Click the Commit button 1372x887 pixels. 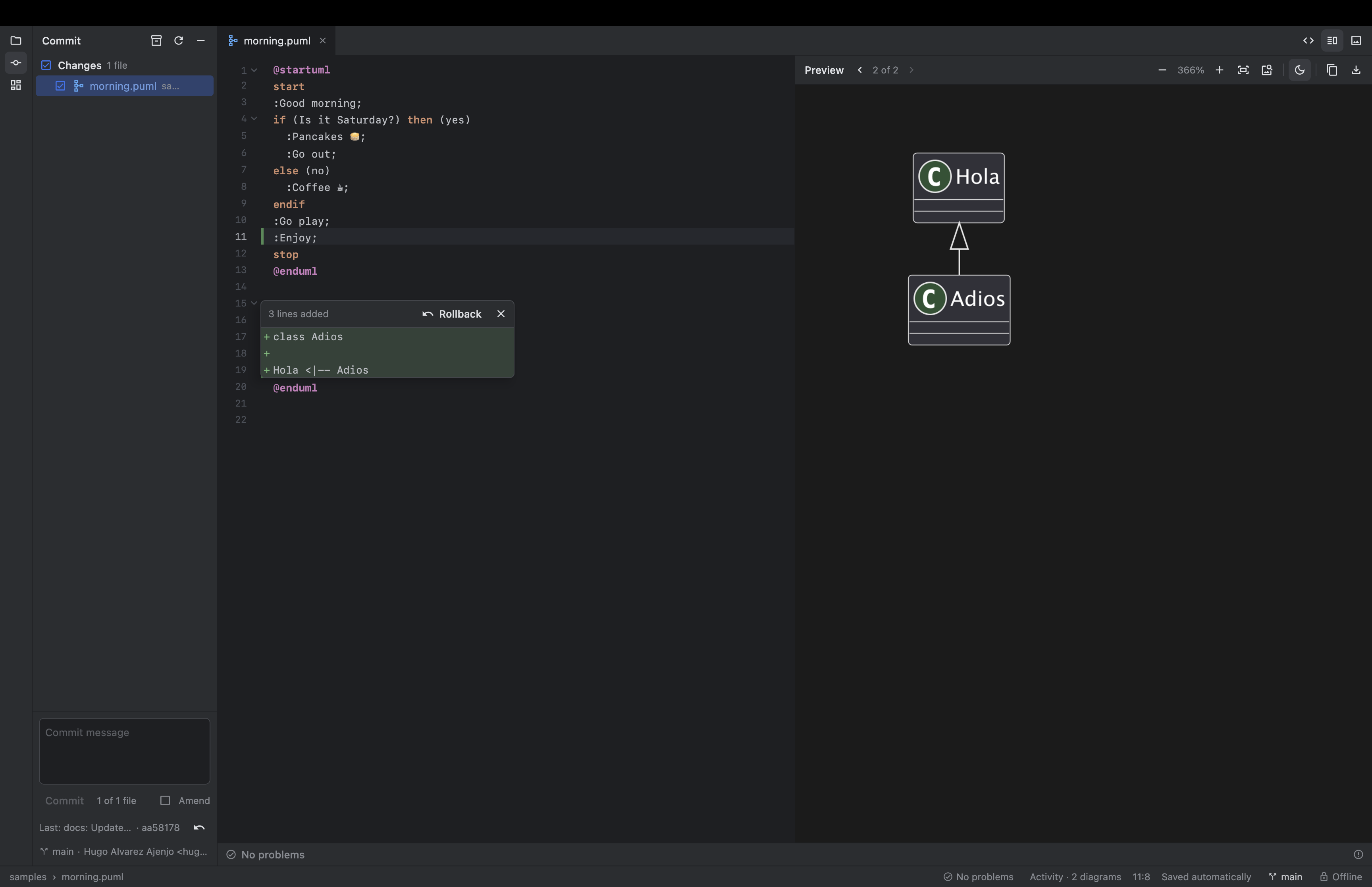coord(64,800)
